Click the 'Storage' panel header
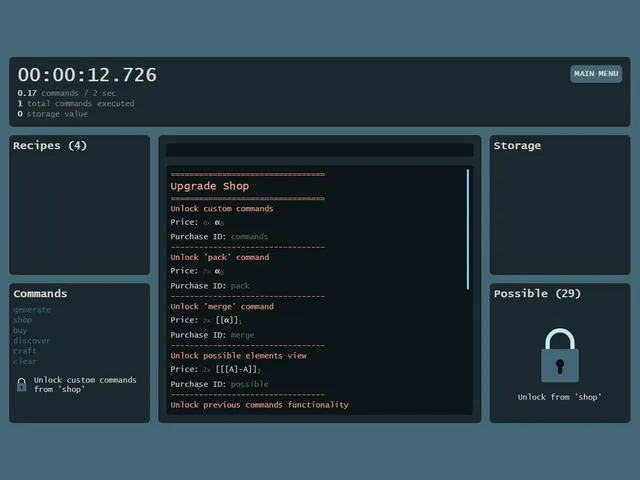Viewport: 640px width, 480px height. click(x=517, y=146)
